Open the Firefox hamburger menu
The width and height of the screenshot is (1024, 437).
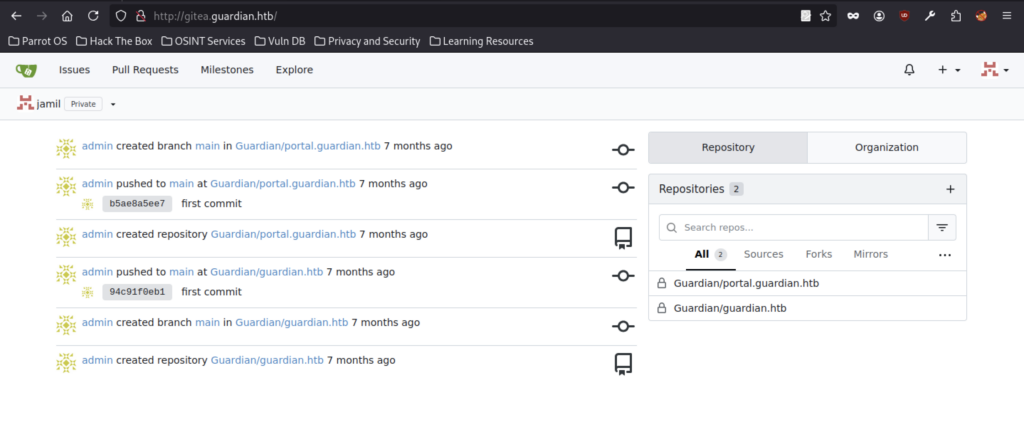1007,16
